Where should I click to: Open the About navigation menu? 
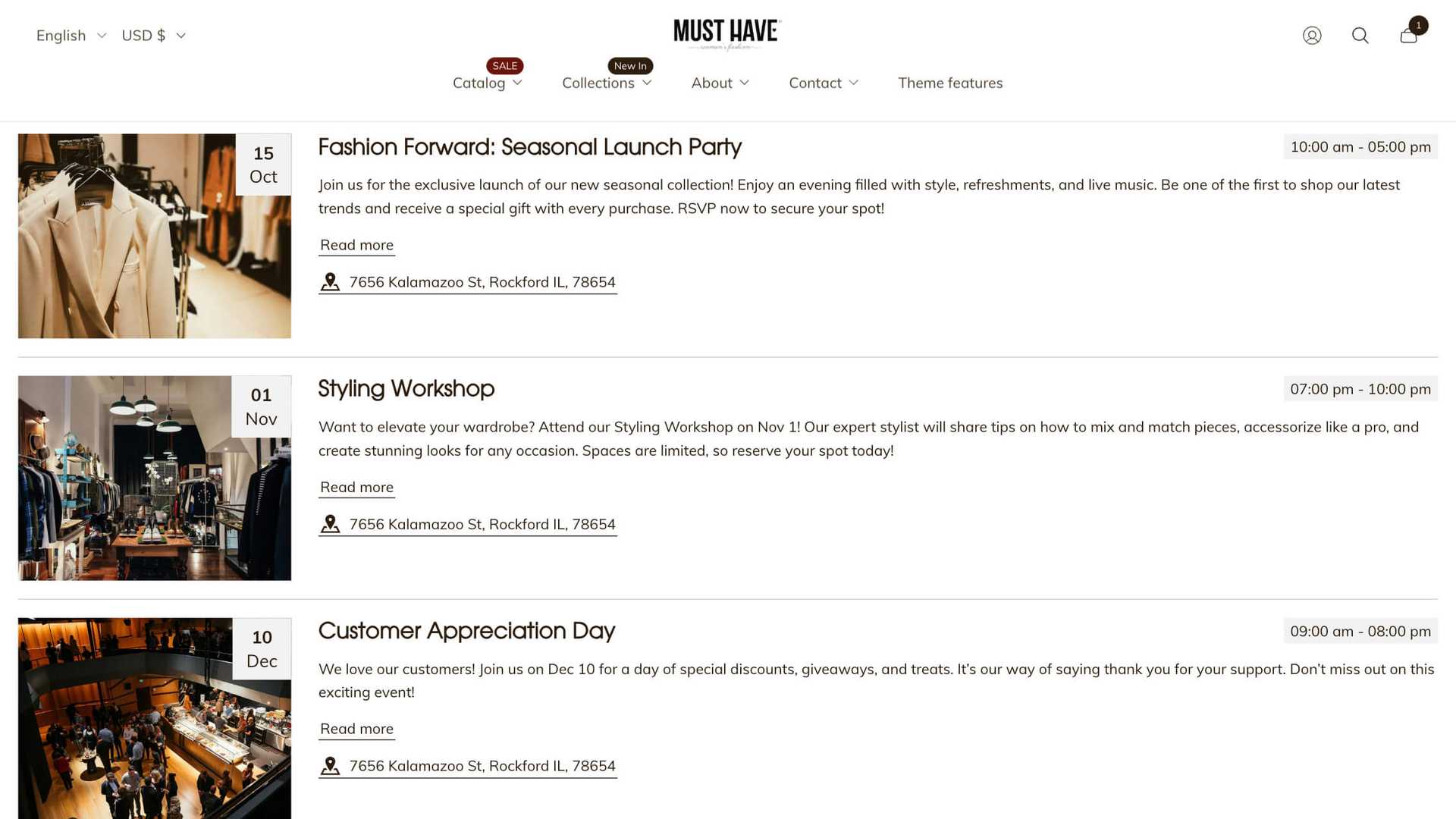pos(720,83)
